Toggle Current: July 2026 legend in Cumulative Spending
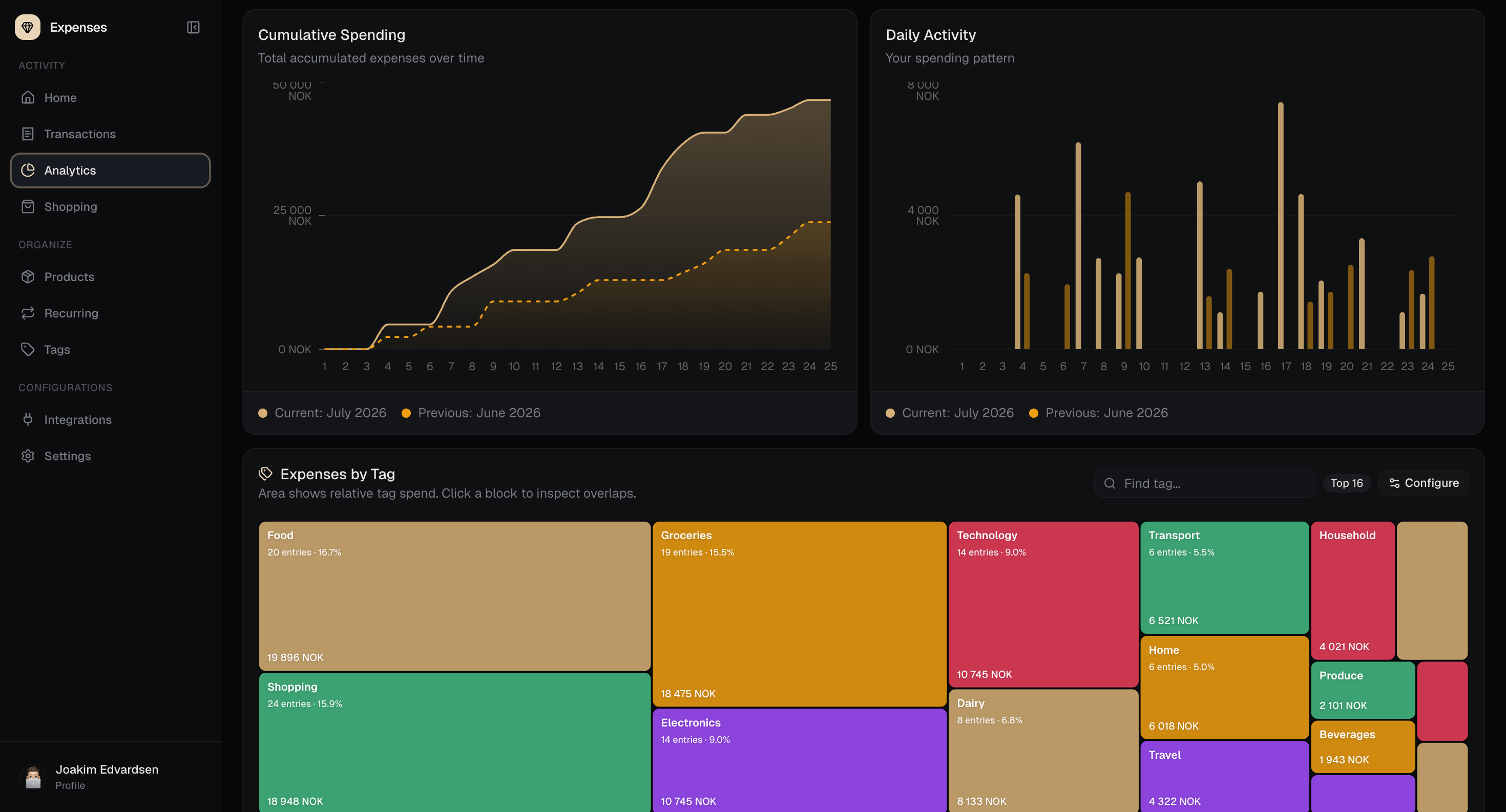This screenshot has width=1506, height=812. [x=322, y=413]
